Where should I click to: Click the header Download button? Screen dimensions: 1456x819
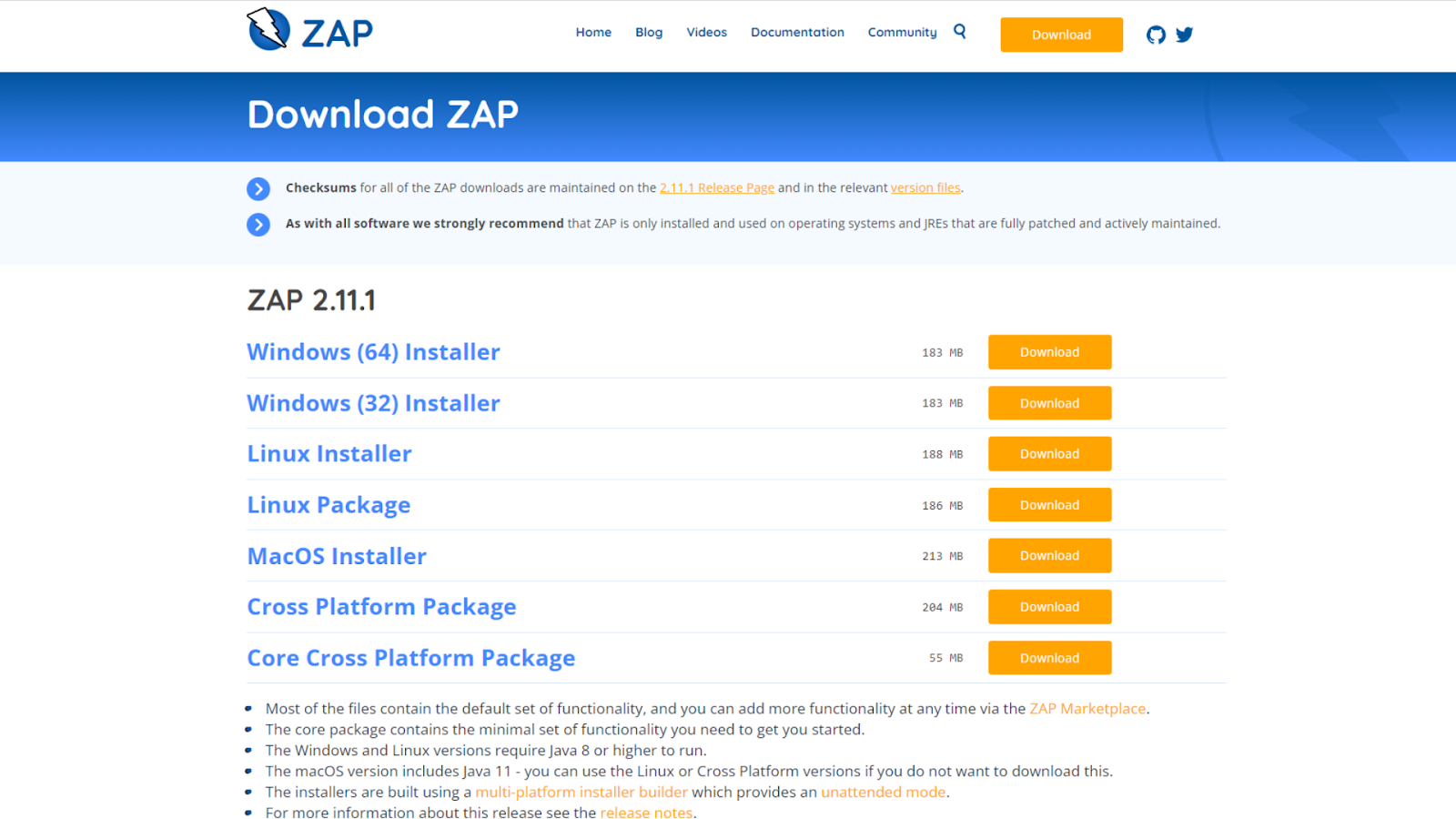click(1061, 35)
